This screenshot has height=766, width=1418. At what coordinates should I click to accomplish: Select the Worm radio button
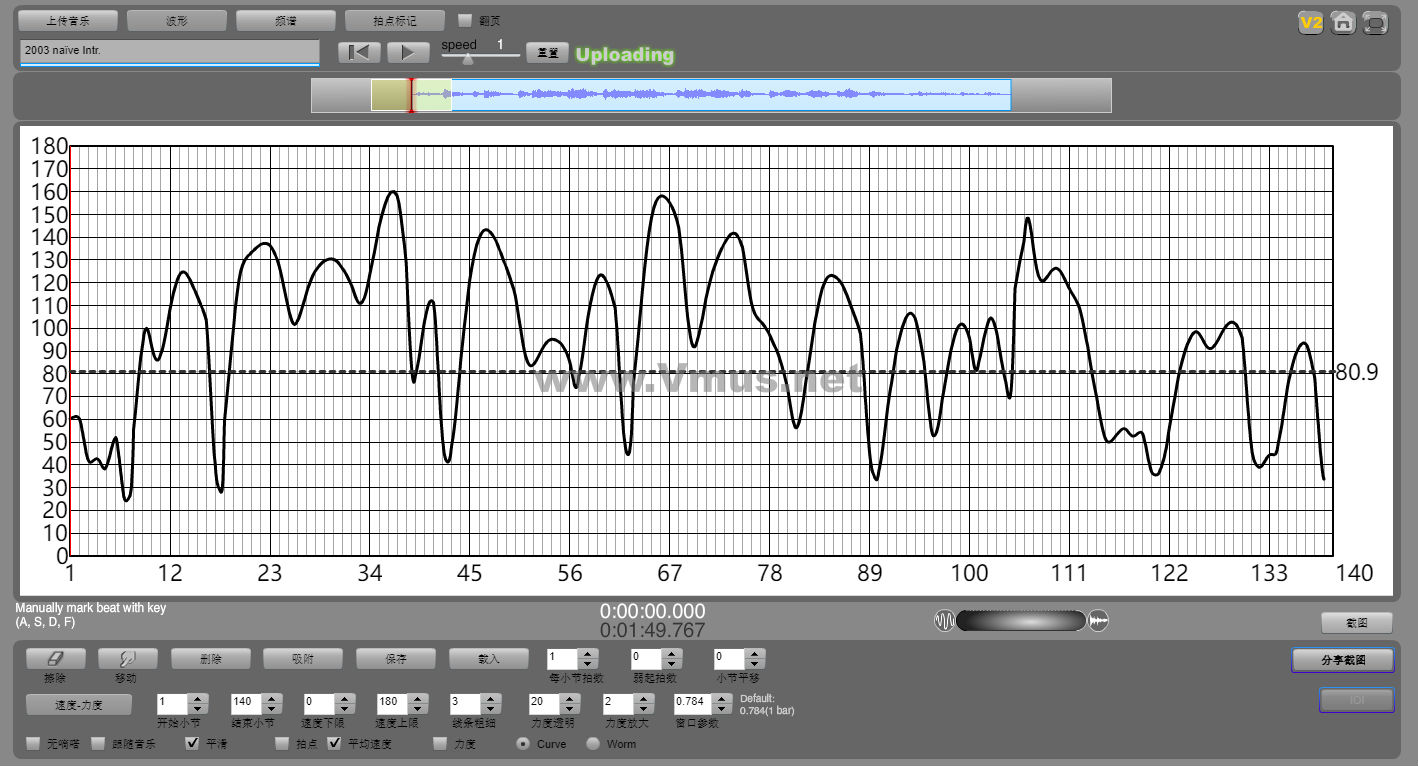tap(593, 743)
